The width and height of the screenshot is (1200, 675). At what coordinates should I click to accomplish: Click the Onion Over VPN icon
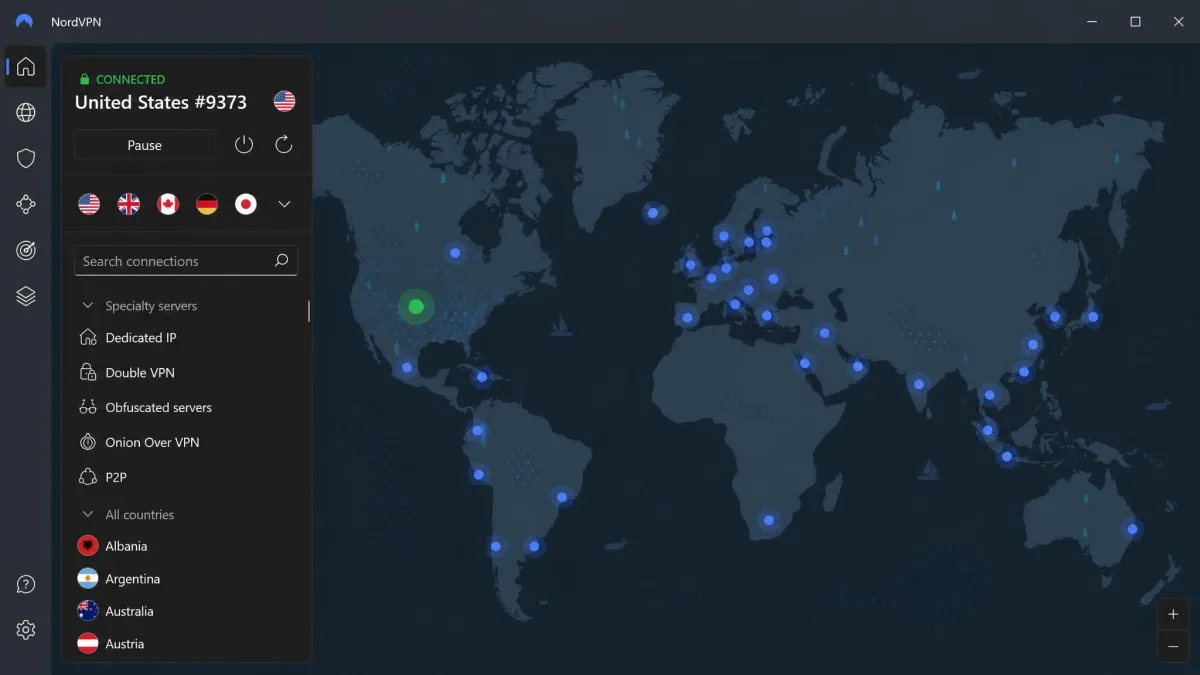point(88,442)
